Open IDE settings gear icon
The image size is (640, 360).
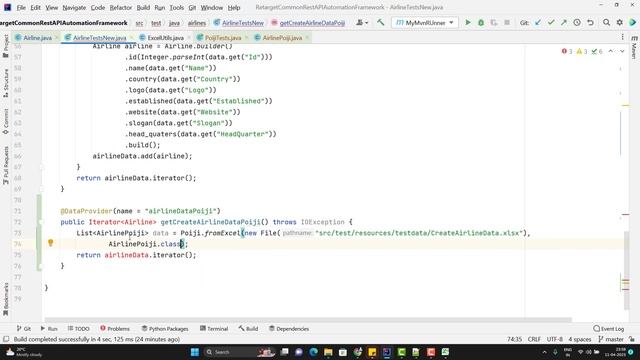pos(620,23)
